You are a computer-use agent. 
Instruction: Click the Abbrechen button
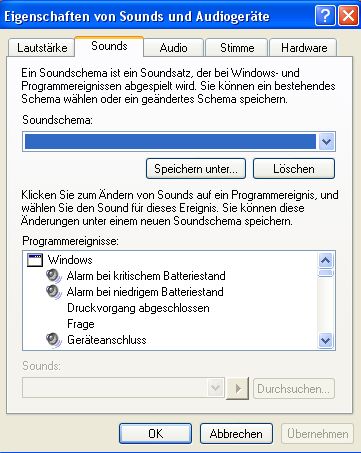(236, 433)
